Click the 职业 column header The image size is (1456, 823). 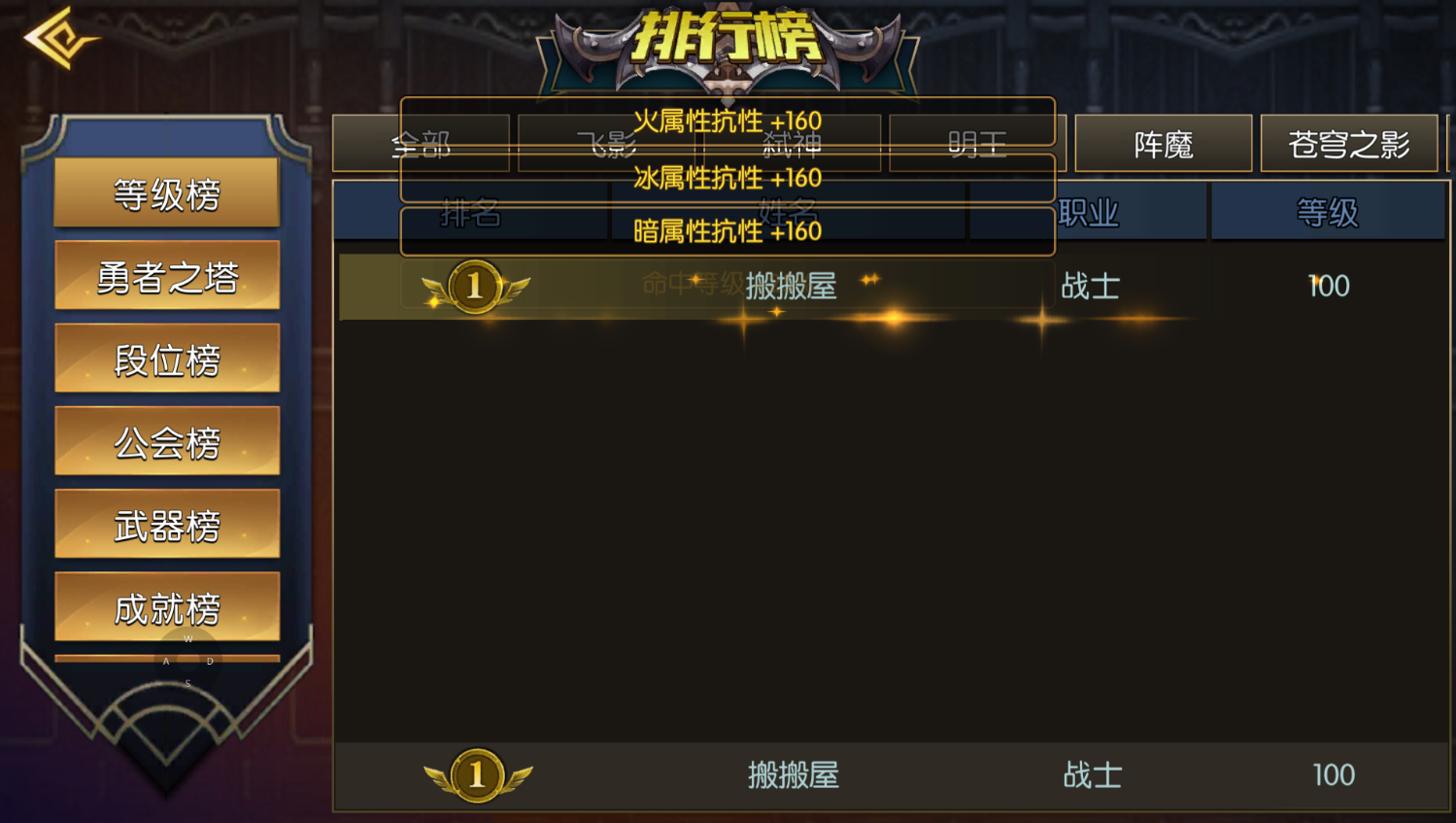(1088, 212)
